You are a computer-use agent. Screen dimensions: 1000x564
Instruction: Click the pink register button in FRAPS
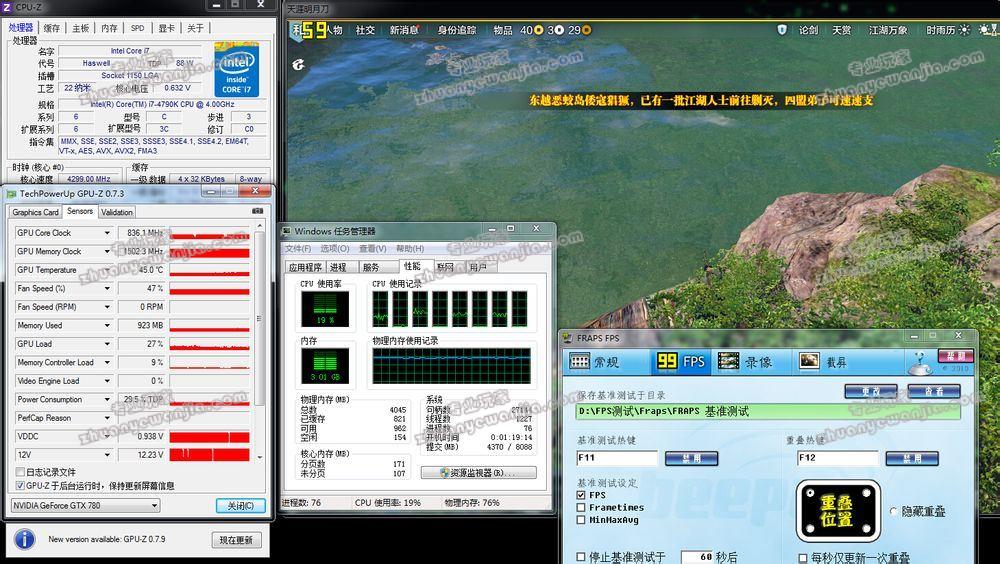[956, 355]
